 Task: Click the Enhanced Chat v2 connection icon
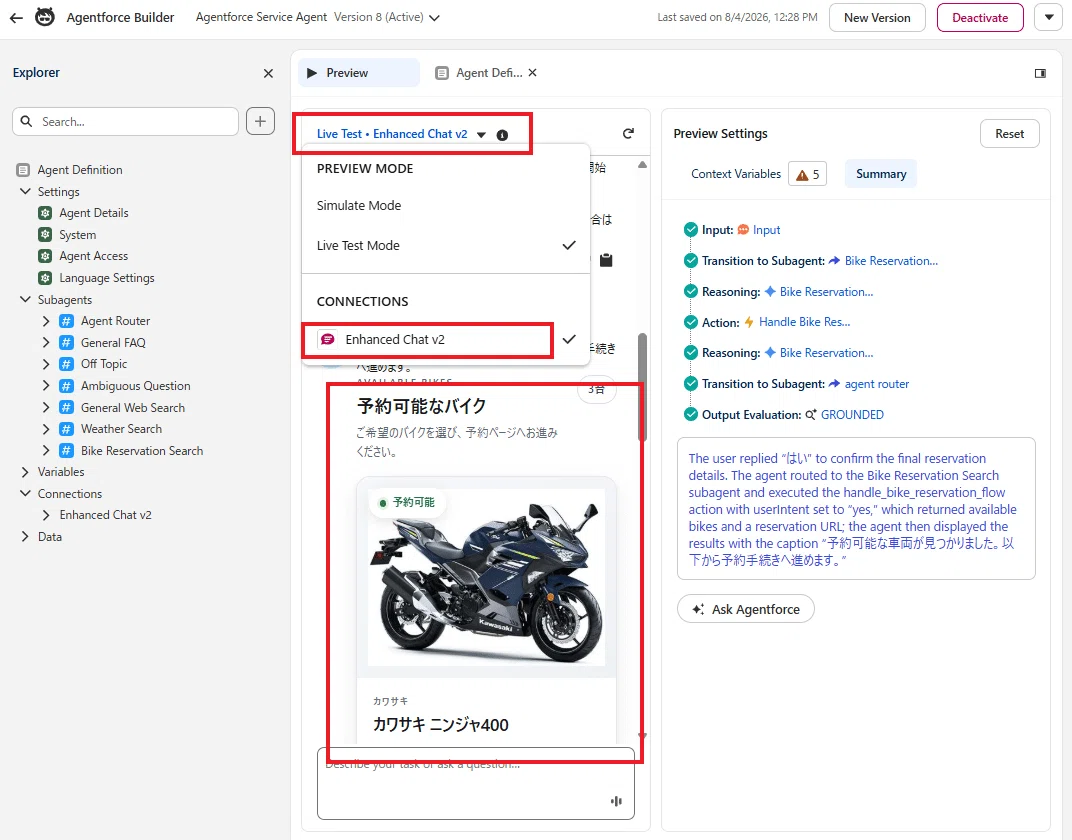click(x=328, y=339)
